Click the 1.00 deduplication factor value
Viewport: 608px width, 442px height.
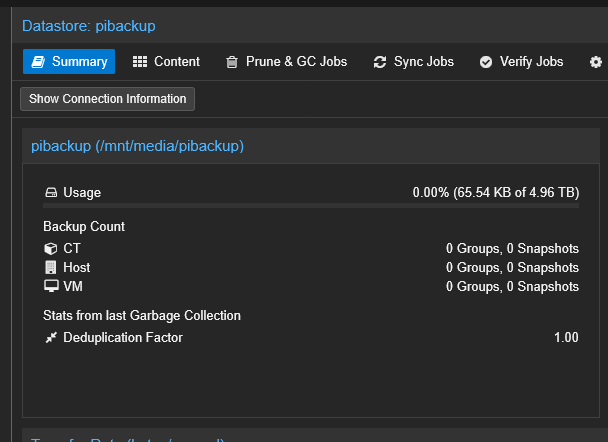(566, 338)
